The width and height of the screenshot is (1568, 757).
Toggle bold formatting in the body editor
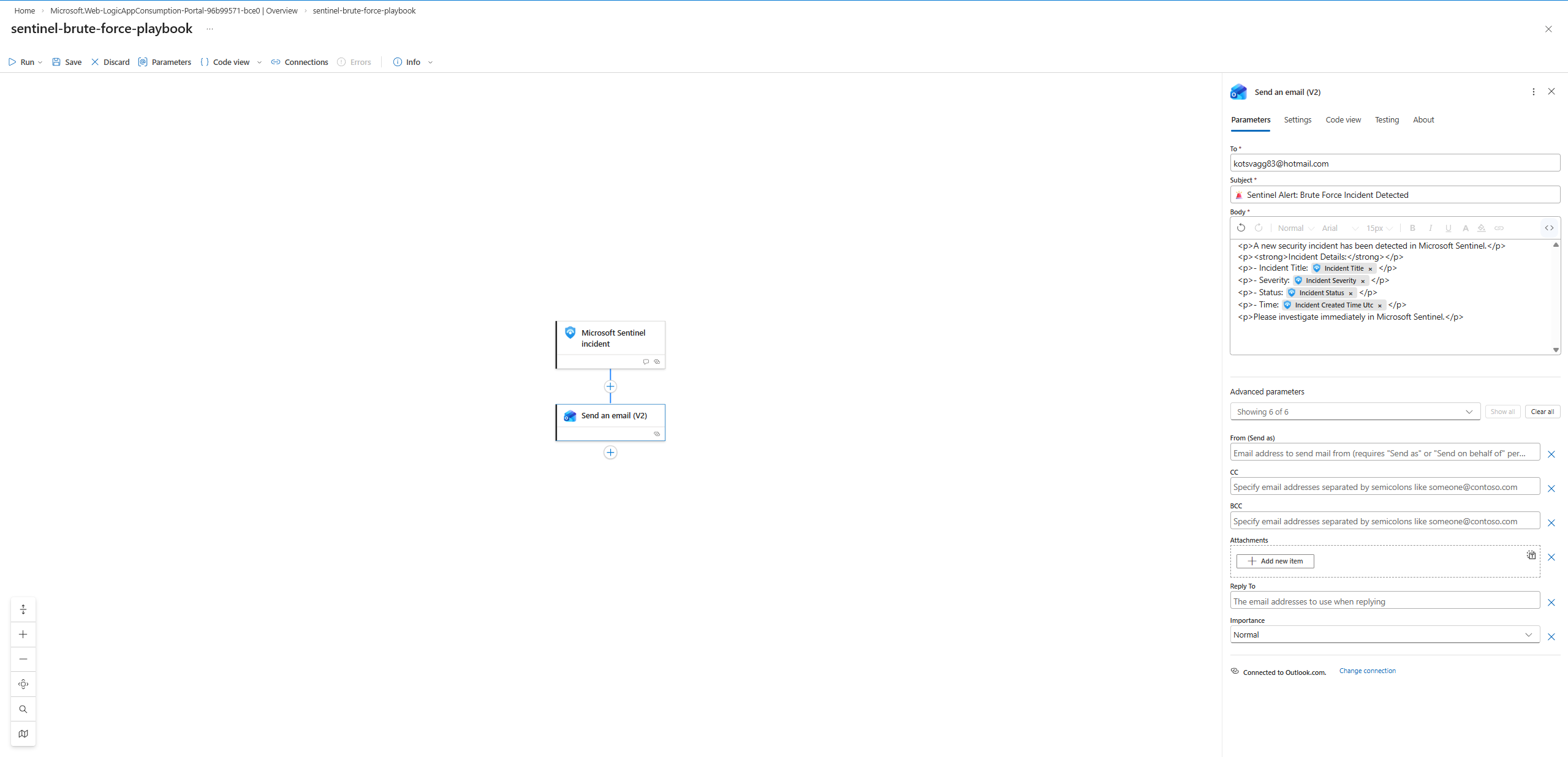[x=1412, y=228]
